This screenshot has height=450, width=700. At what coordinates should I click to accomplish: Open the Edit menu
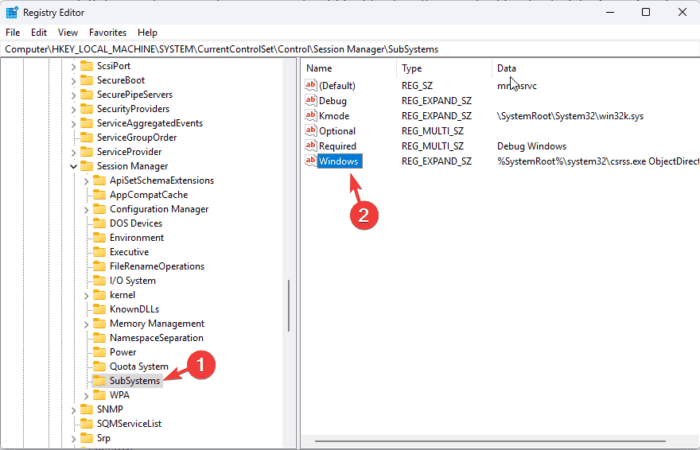tap(39, 33)
